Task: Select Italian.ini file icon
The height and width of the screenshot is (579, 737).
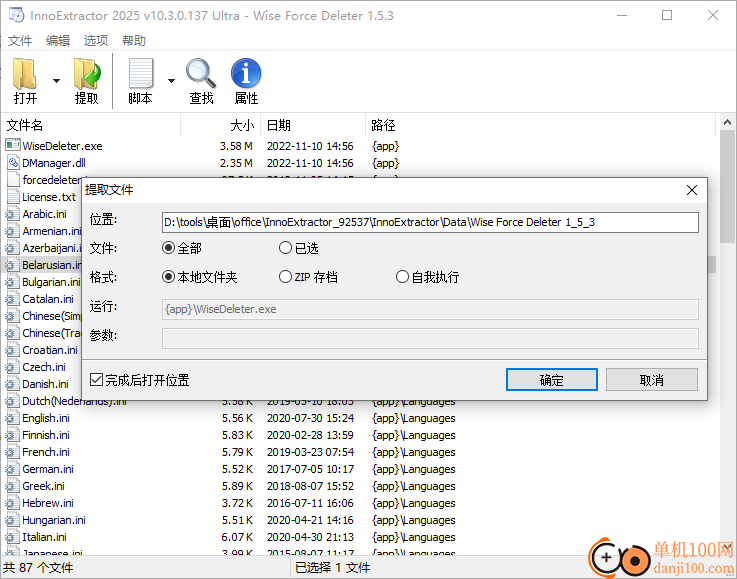Action: click(x=13, y=537)
